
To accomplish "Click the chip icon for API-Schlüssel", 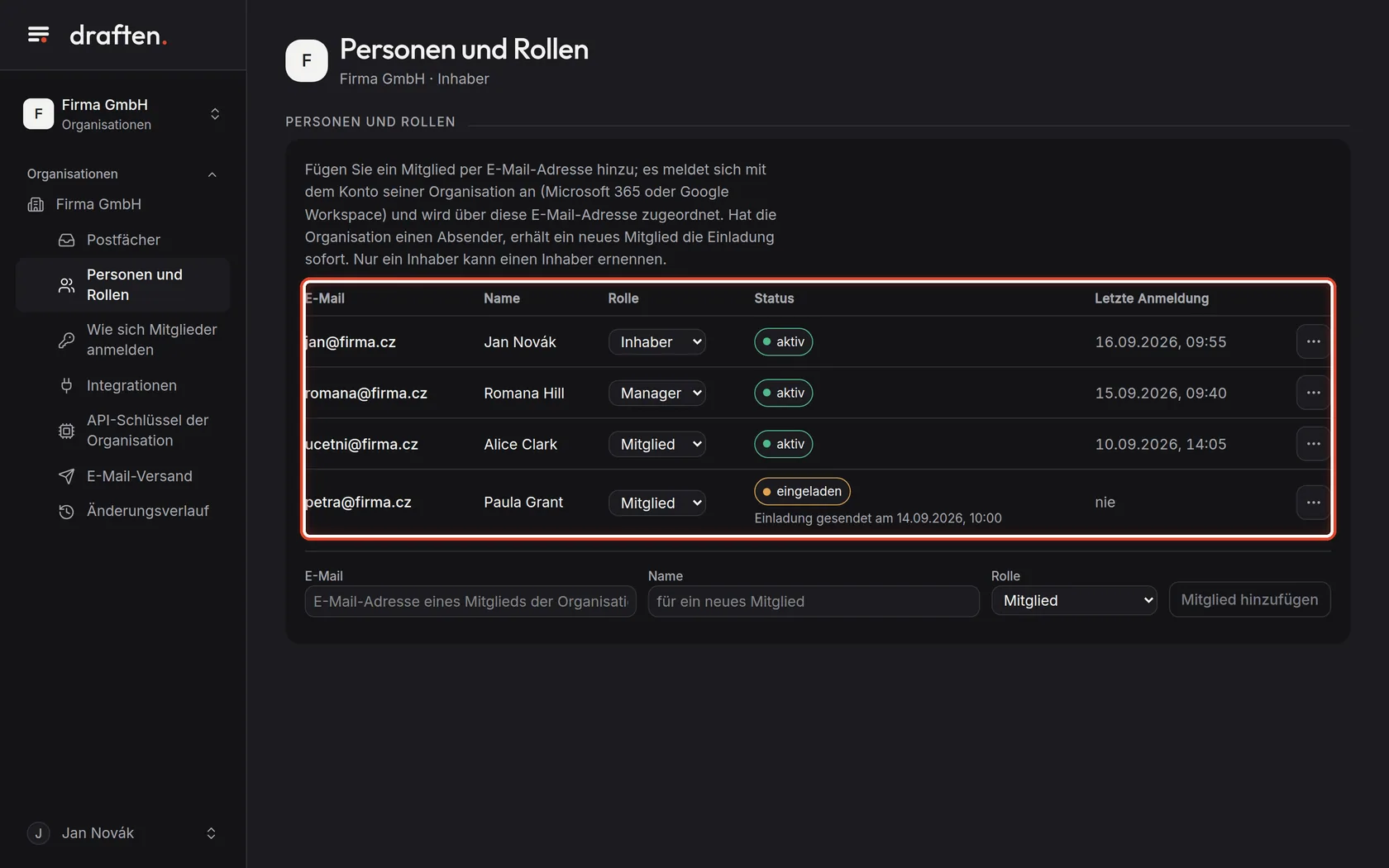I will [x=67, y=431].
